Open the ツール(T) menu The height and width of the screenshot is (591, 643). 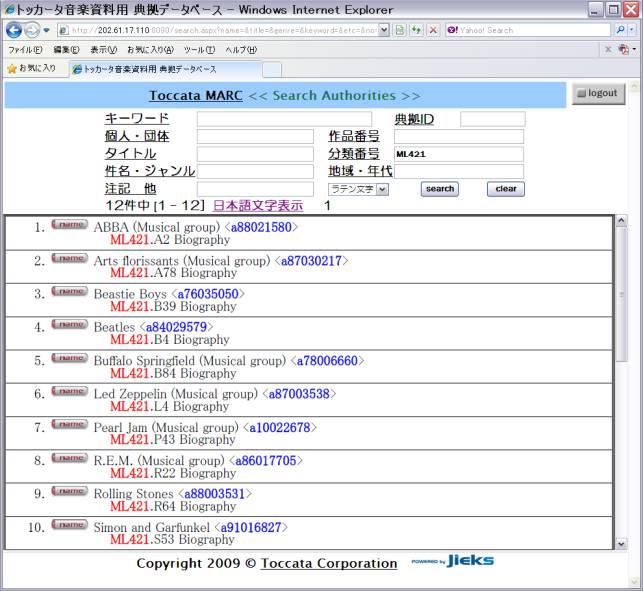pos(199,50)
